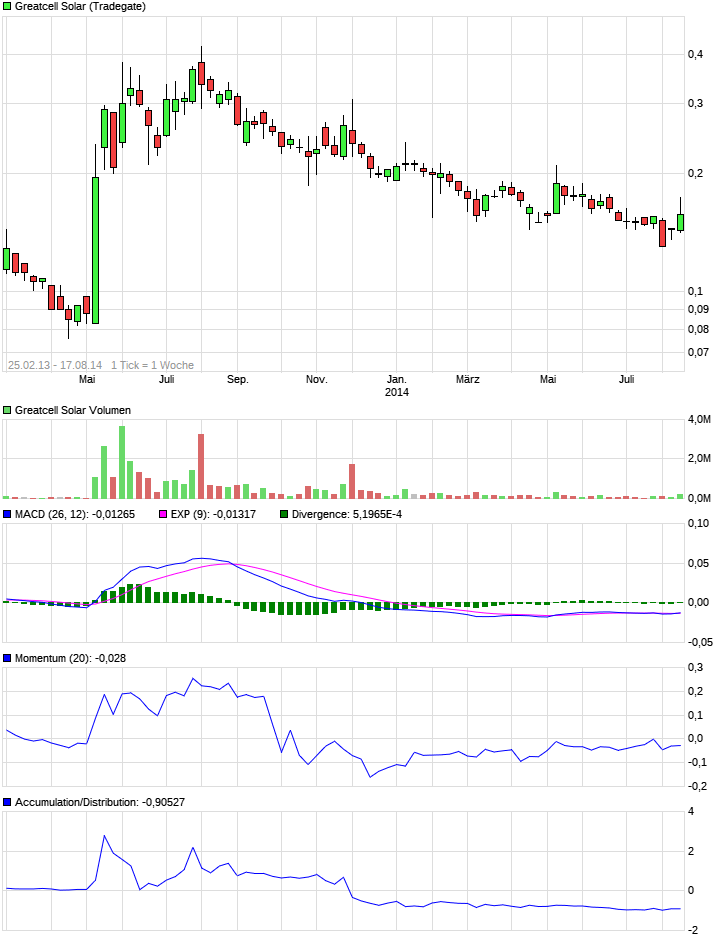Click the 0,3 Momentum axis label
This screenshot has width=726, height=940.
[x=695, y=668]
